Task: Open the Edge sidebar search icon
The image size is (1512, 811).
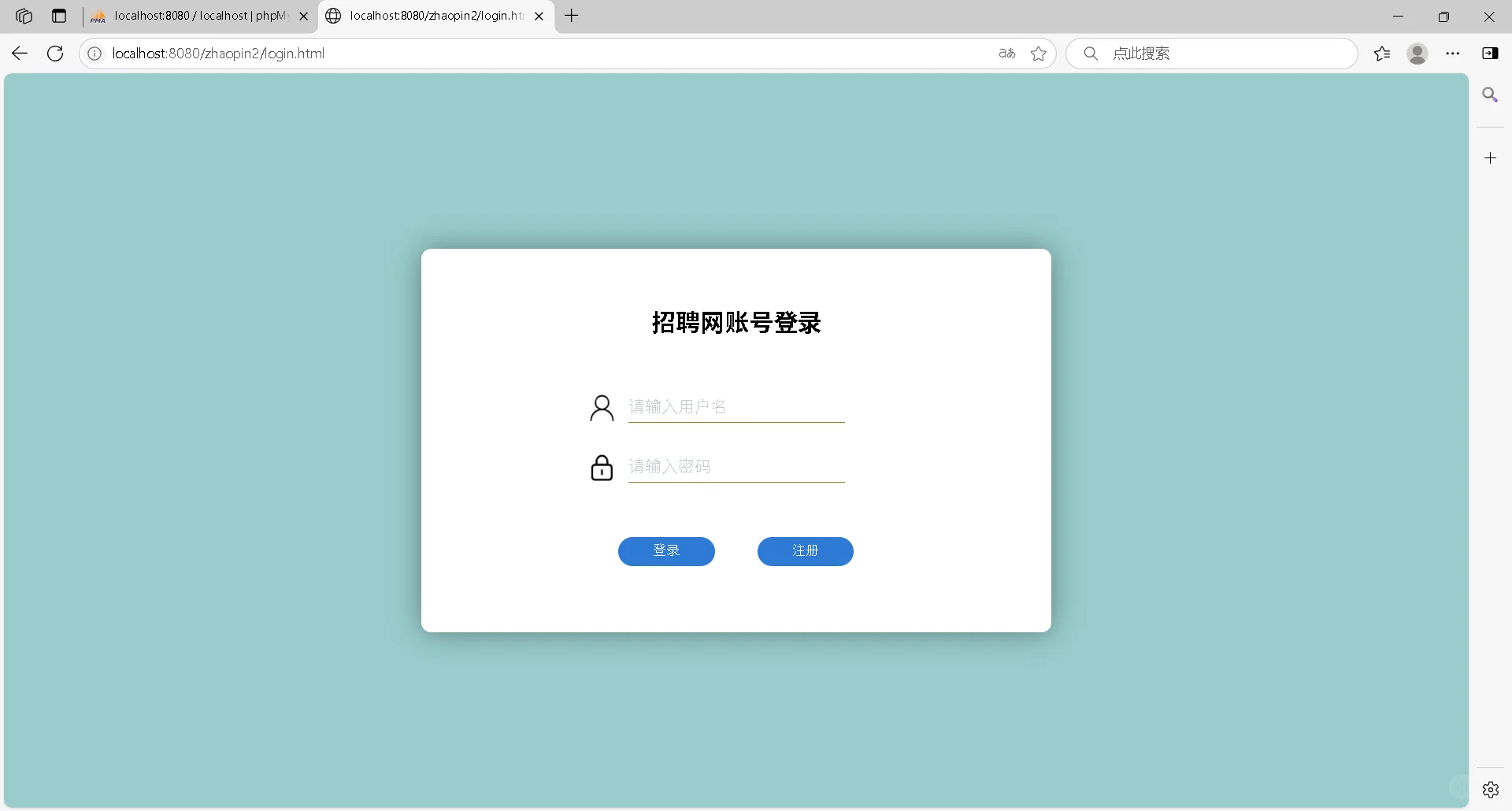Action: pos(1491,94)
